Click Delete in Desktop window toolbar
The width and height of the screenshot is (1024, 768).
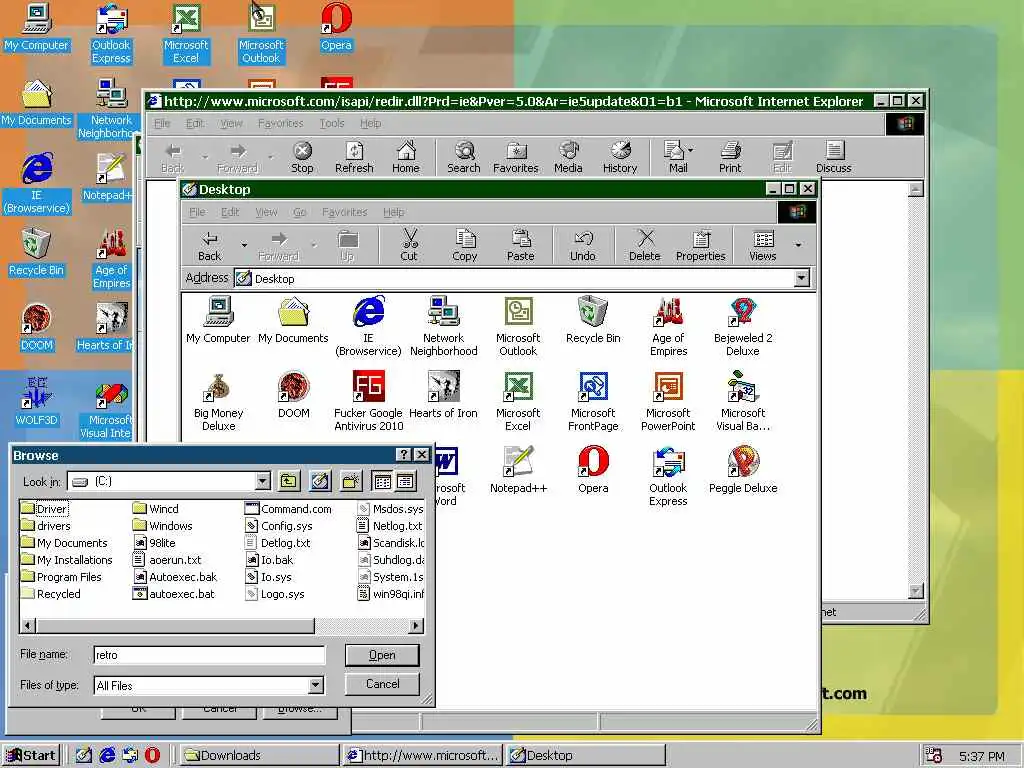(x=645, y=246)
